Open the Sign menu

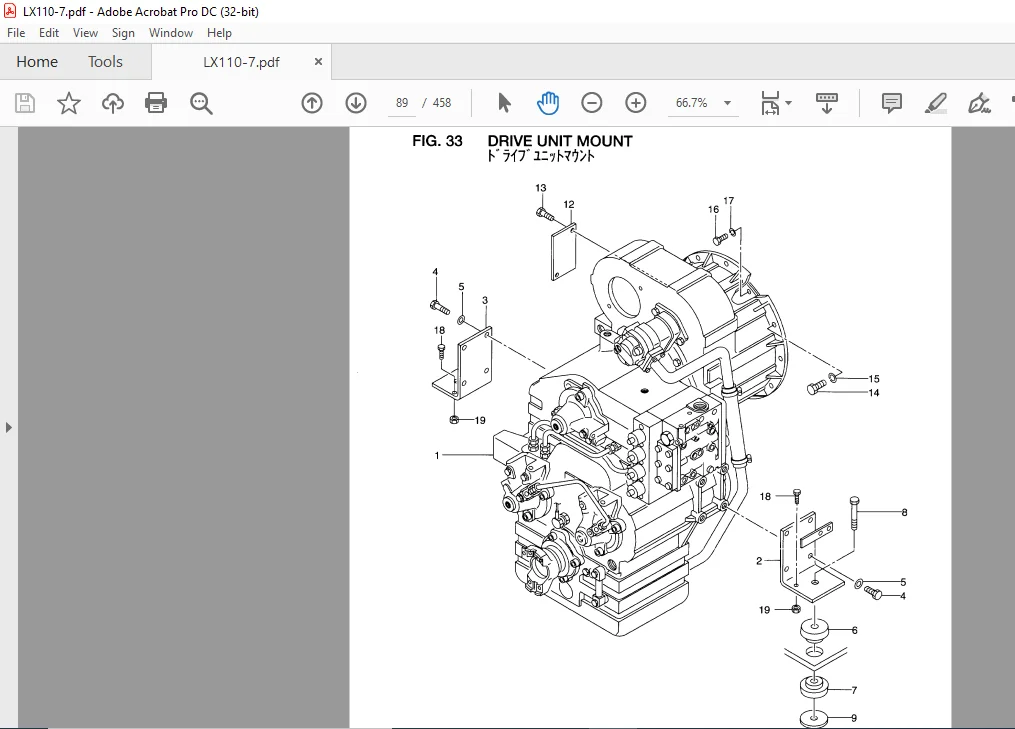pyautogui.click(x=123, y=33)
